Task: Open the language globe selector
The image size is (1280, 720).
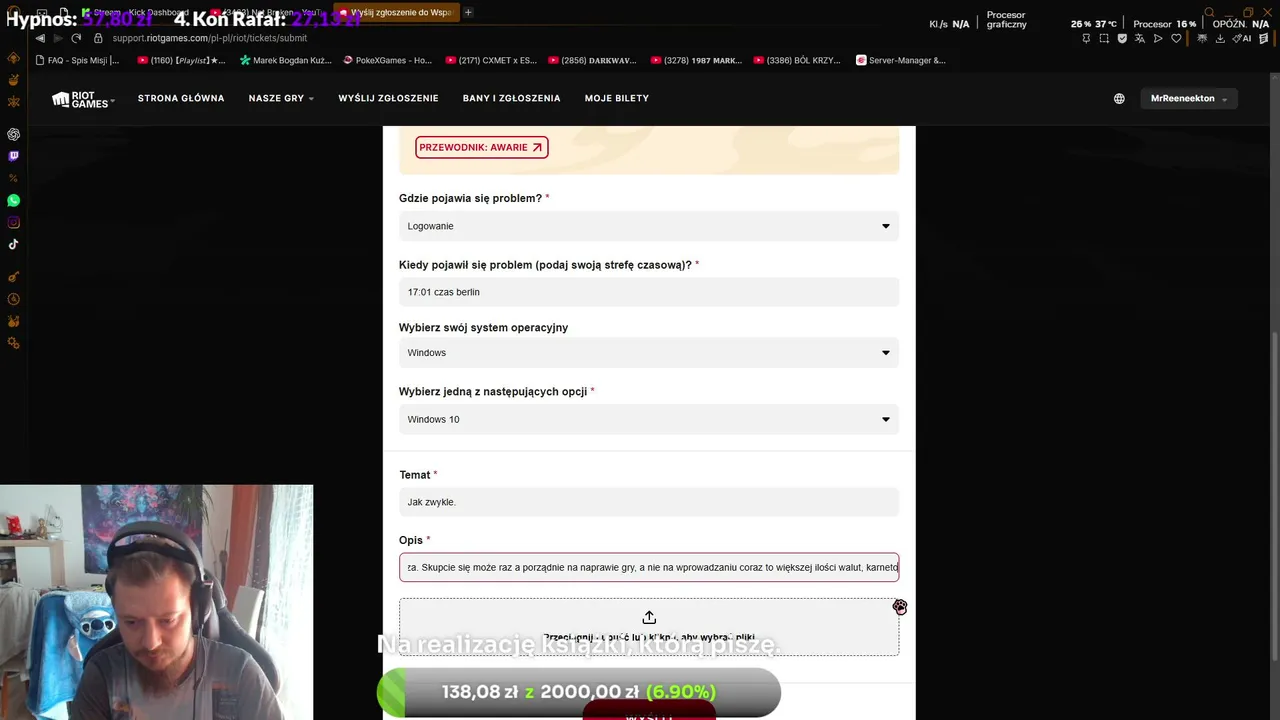Action: pos(1119,99)
